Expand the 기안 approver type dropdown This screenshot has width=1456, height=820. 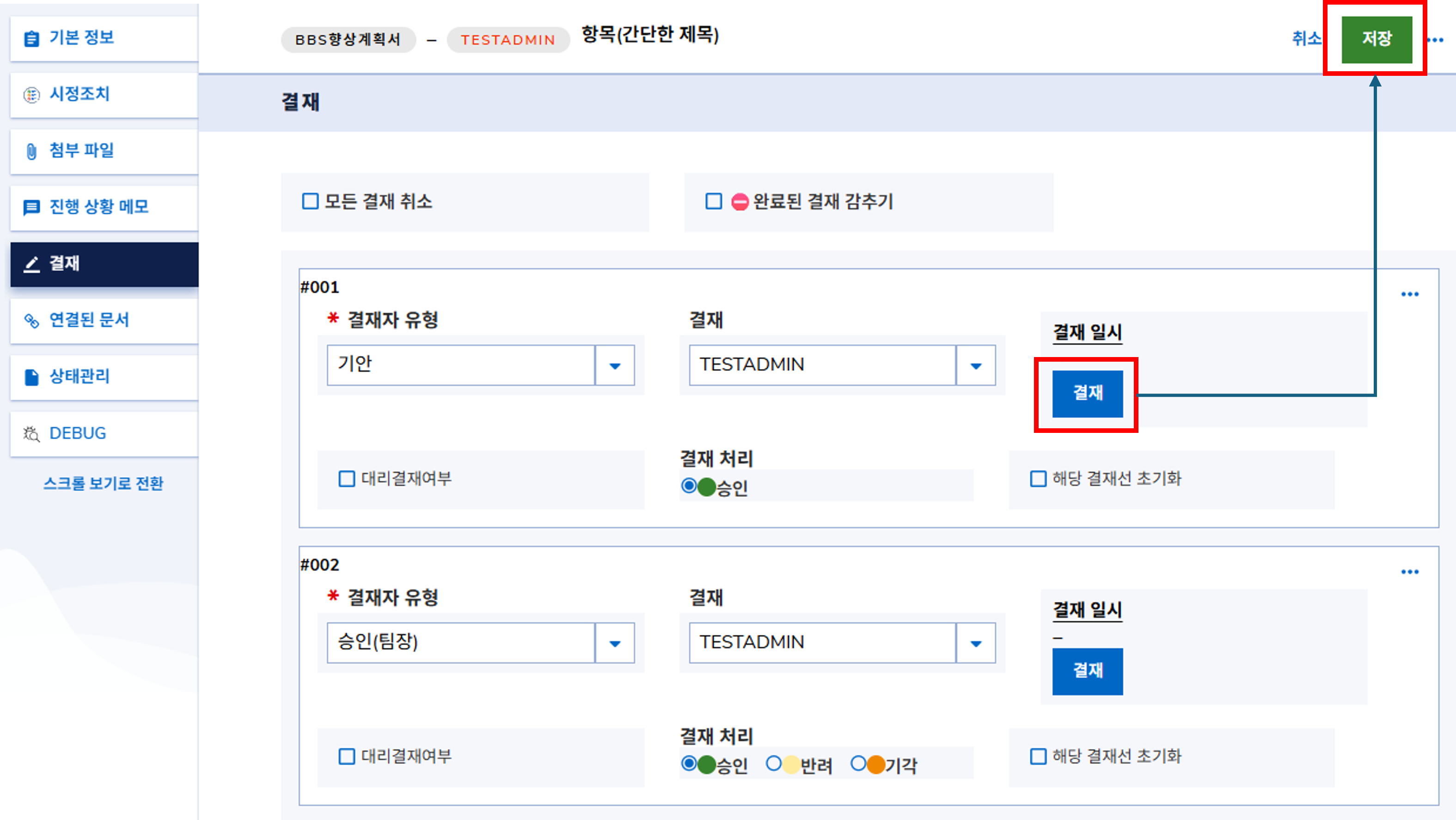point(615,365)
